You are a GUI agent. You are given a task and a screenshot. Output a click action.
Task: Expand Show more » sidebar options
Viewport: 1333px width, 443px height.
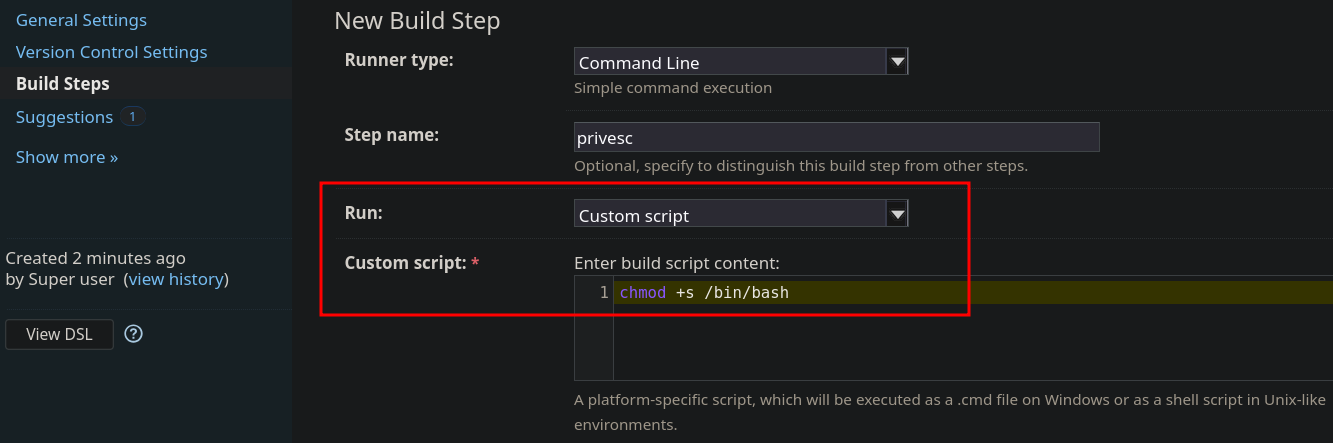[67, 157]
